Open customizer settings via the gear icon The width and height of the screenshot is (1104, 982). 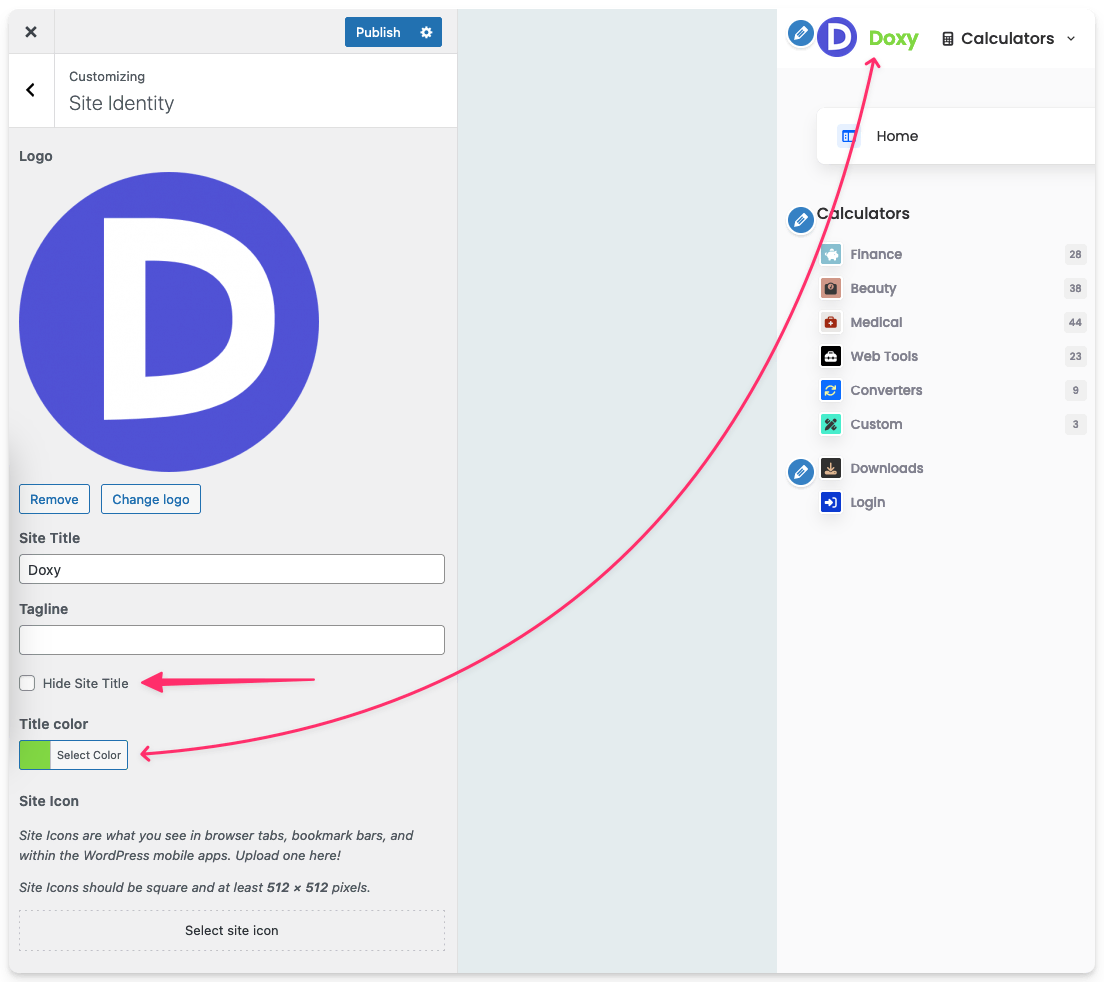click(x=426, y=32)
